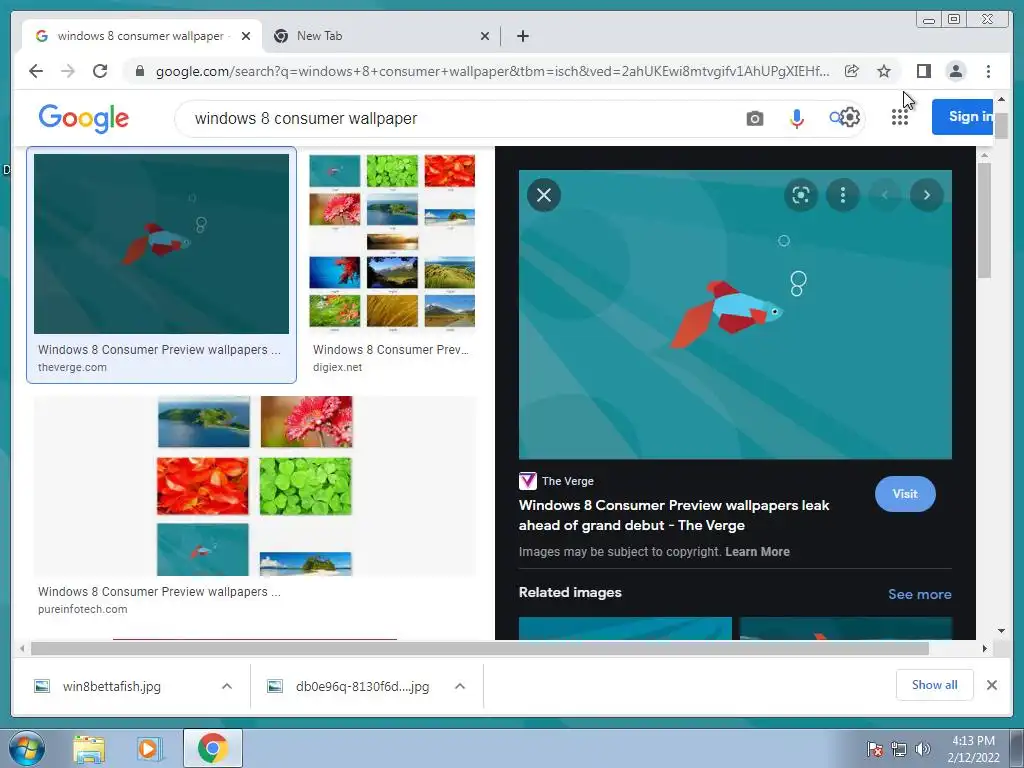Open Windows 8 Consumer Preview wallpapers leak title

tap(674, 515)
